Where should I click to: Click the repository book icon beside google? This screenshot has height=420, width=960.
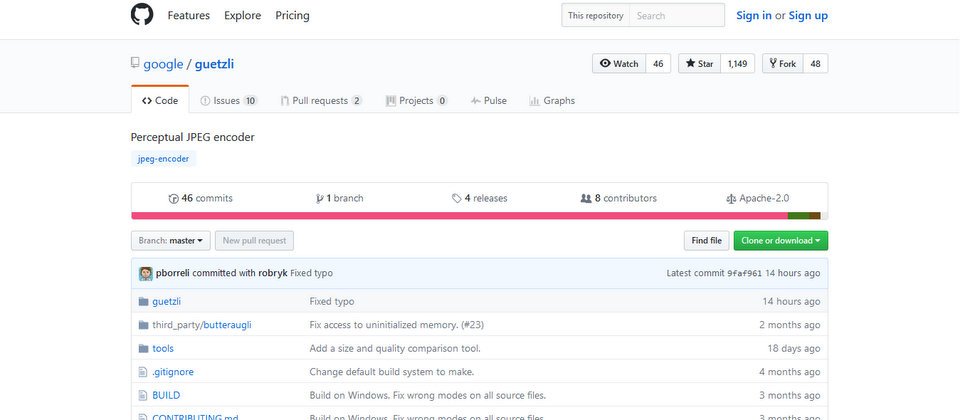click(x=135, y=63)
